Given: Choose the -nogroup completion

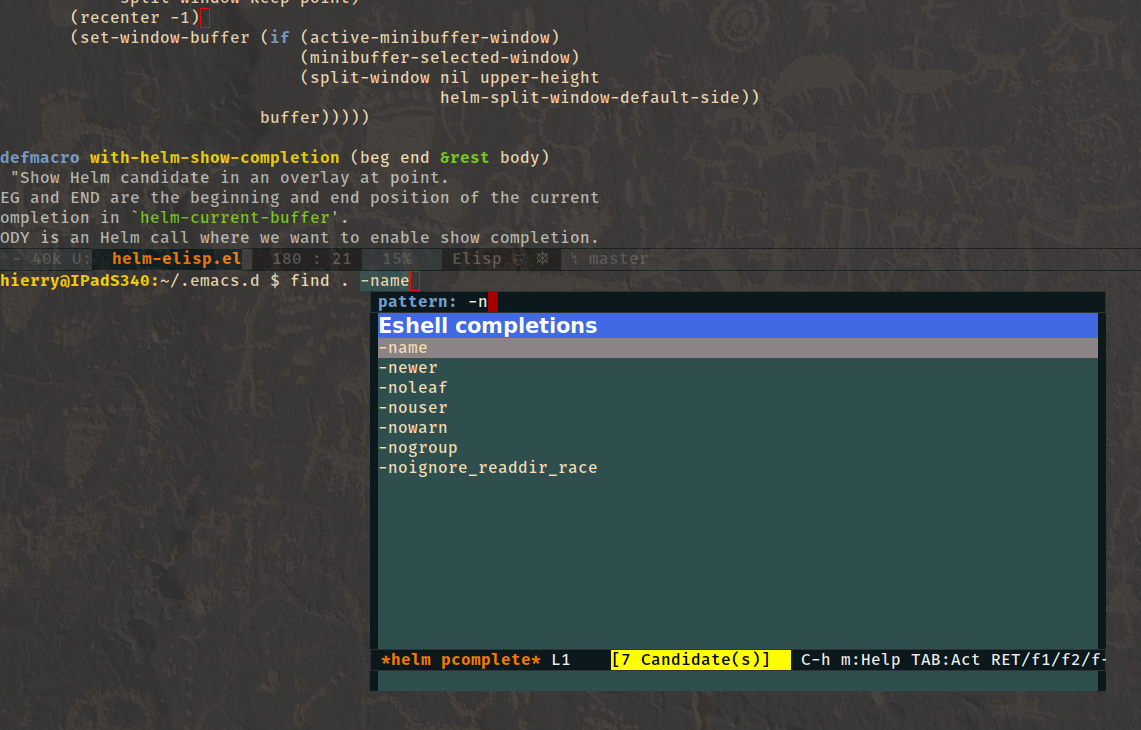Looking at the screenshot, I should (x=737, y=448).
